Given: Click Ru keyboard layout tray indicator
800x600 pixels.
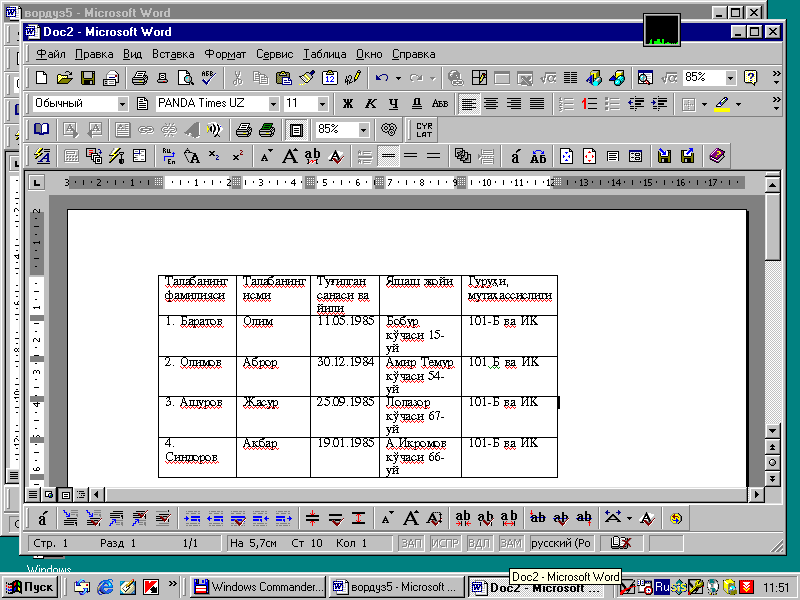Looking at the screenshot, I should tap(662, 587).
